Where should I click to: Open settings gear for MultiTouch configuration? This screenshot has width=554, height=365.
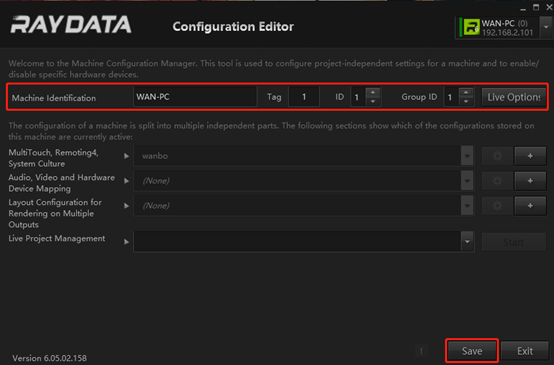tap(497, 156)
